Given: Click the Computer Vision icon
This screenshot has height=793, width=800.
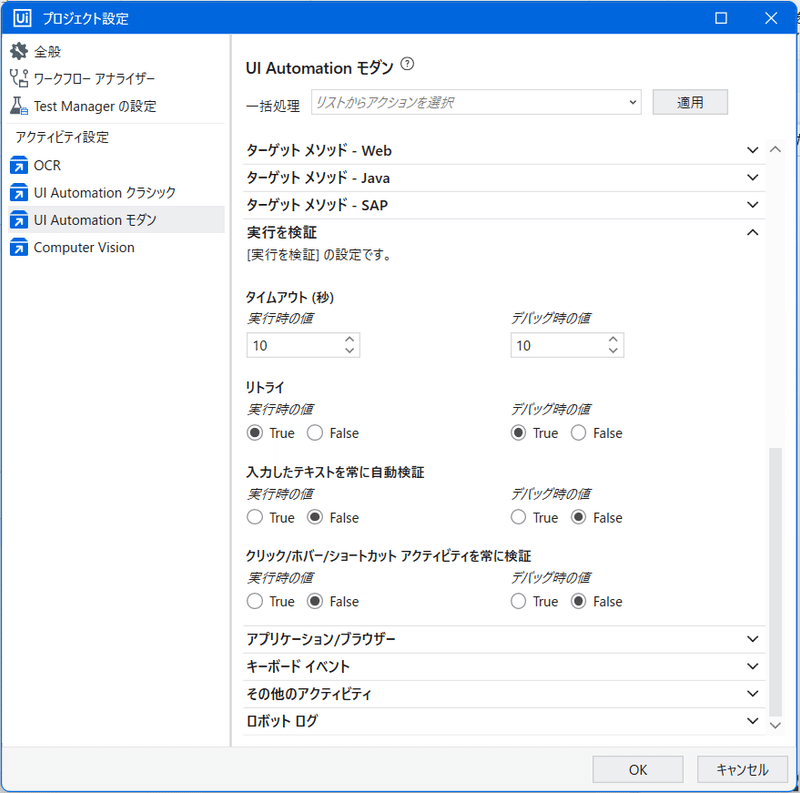Looking at the screenshot, I should coord(19,247).
